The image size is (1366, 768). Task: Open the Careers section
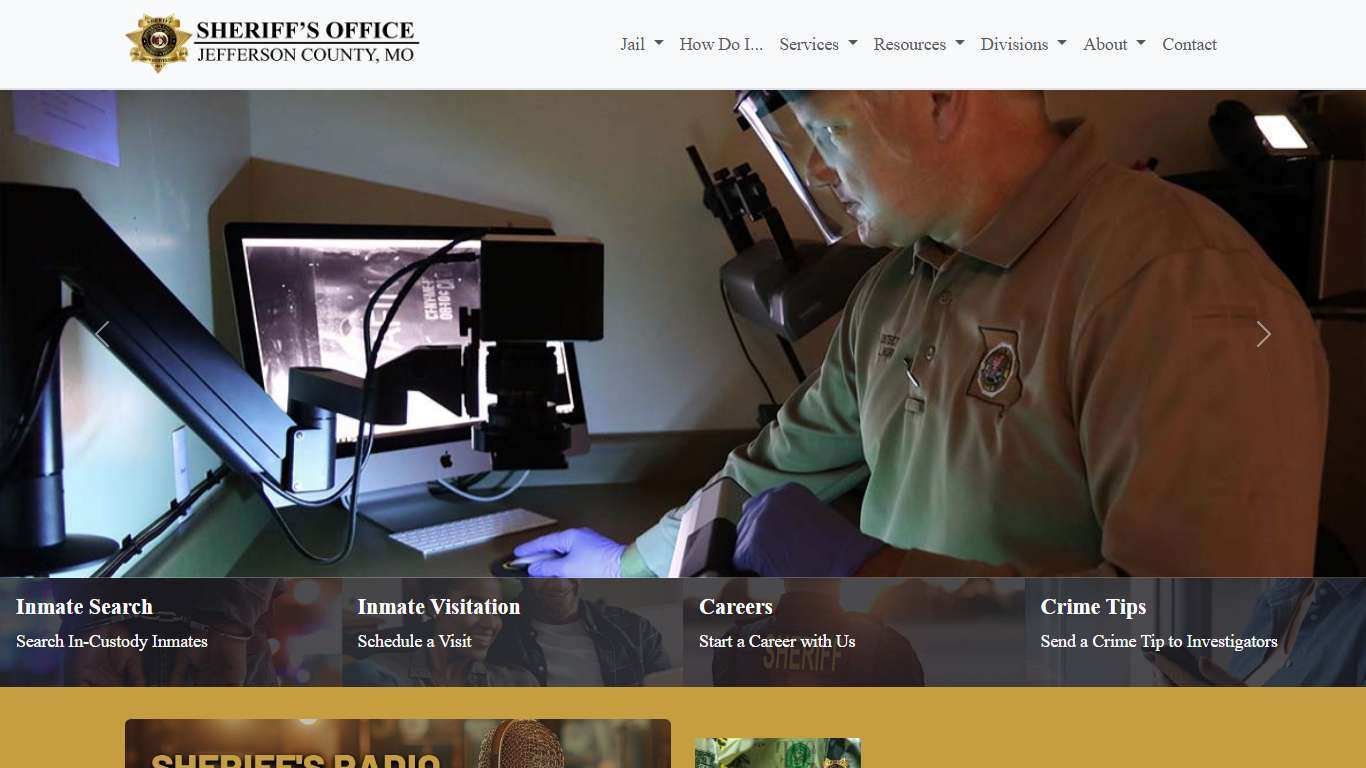(735, 607)
